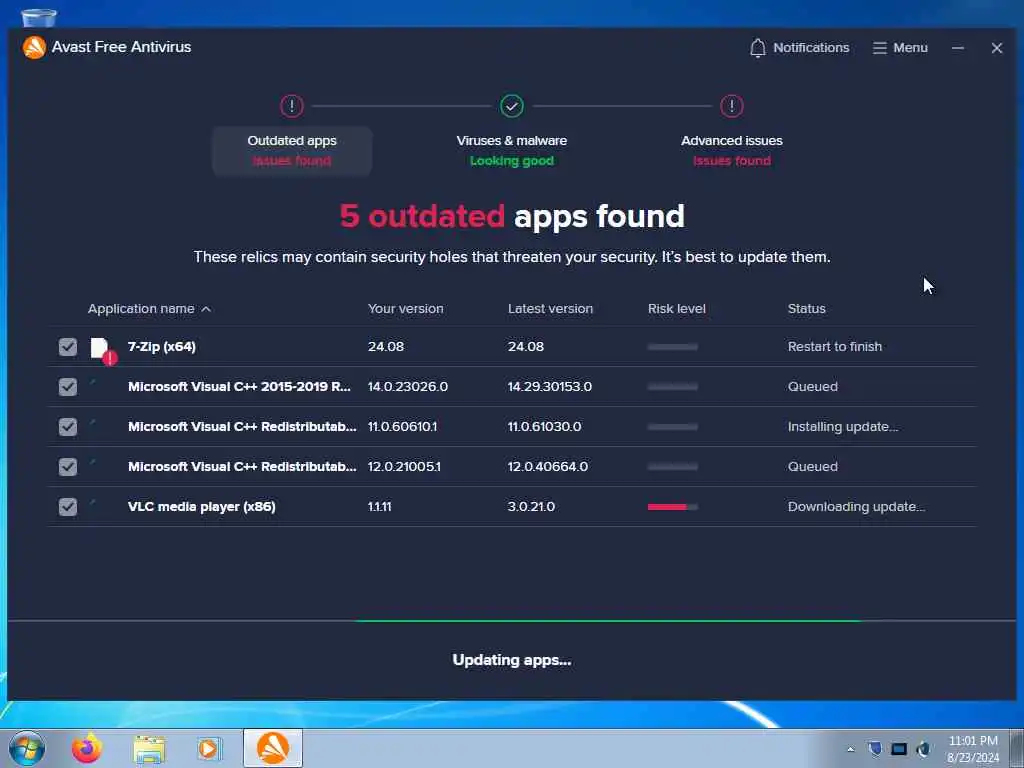The height and width of the screenshot is (768, 1024).
Task: Click the Updating apps... label
Action: pyautogui.click(x=511, y=660)
